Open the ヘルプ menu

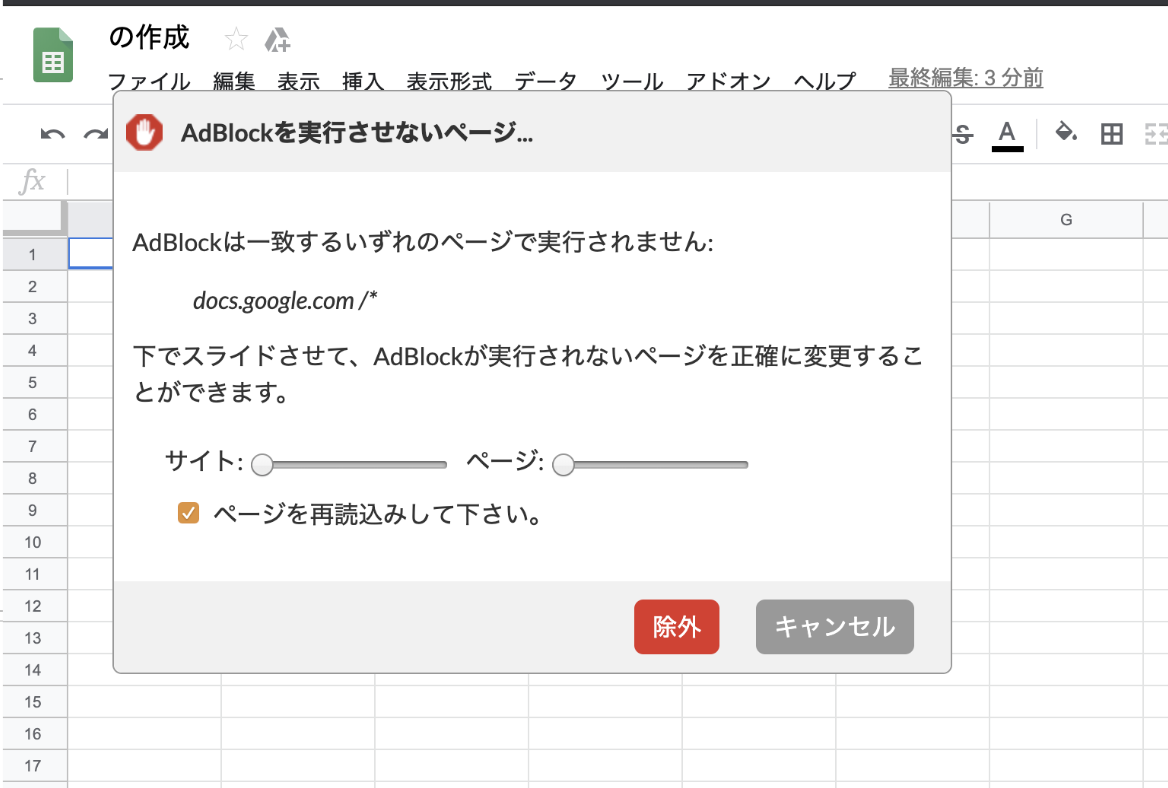[825, 81]
